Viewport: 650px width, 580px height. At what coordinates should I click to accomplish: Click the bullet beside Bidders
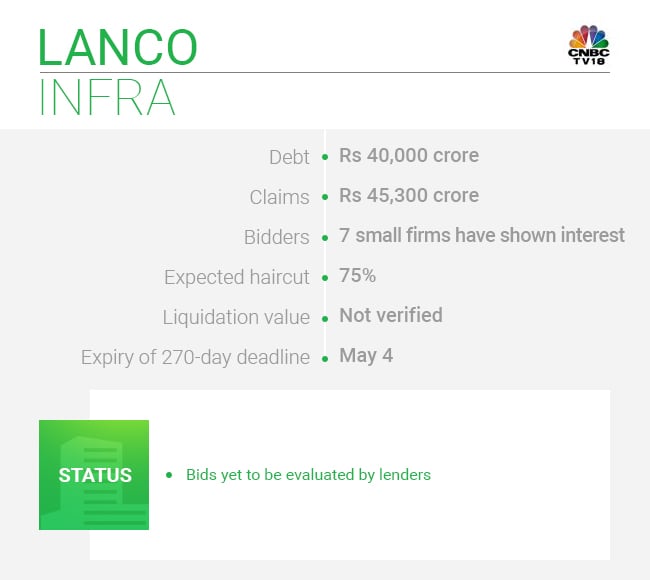(x=325, y=238)
